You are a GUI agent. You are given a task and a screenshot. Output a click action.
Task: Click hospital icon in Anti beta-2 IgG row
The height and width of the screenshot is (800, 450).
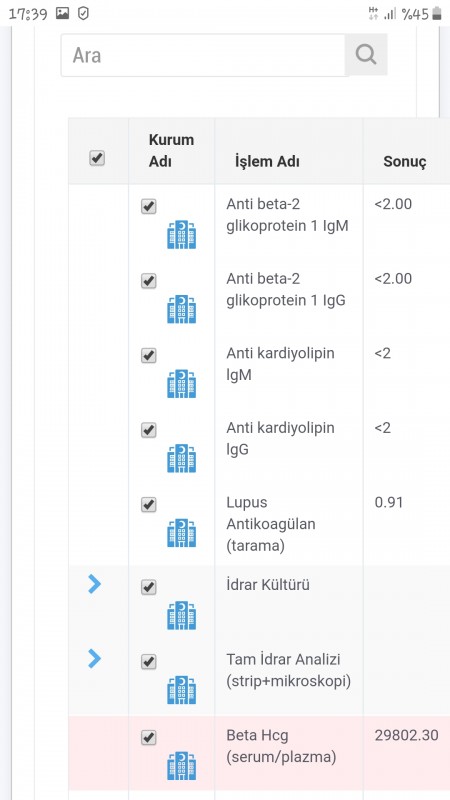pos(182,309)
